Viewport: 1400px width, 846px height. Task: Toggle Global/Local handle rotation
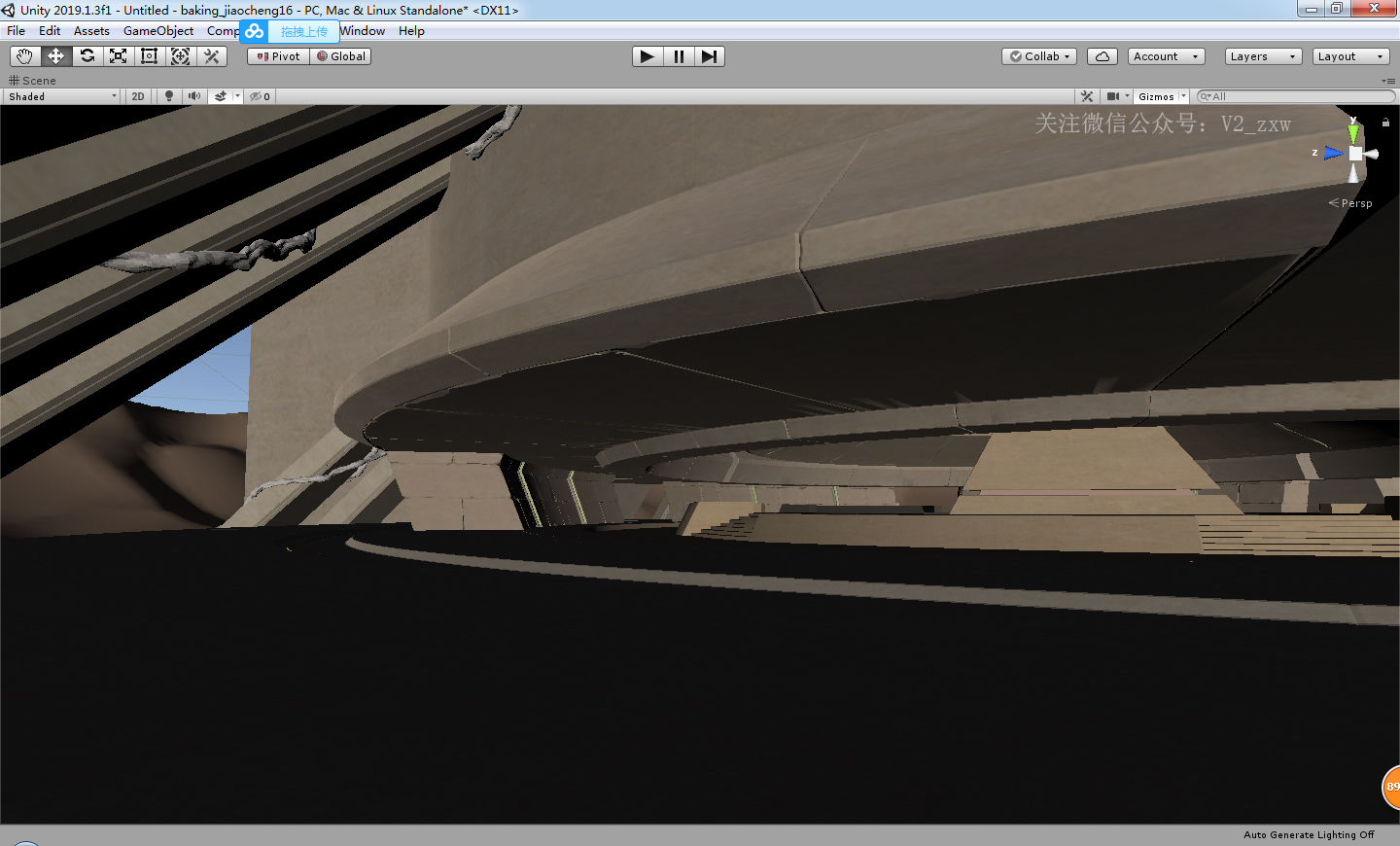coord(340,56)
